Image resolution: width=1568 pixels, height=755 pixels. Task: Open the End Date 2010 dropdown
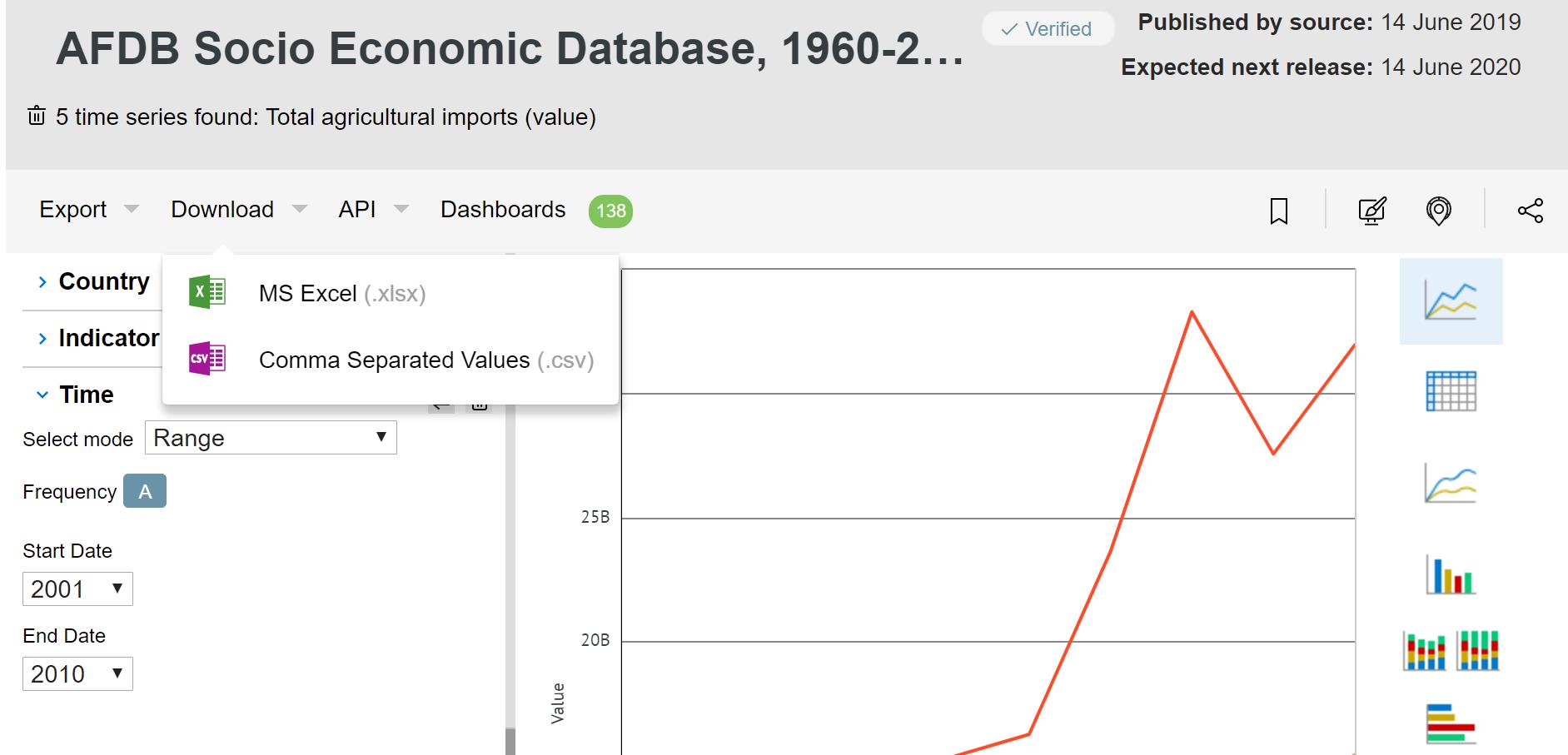point(77,674)
